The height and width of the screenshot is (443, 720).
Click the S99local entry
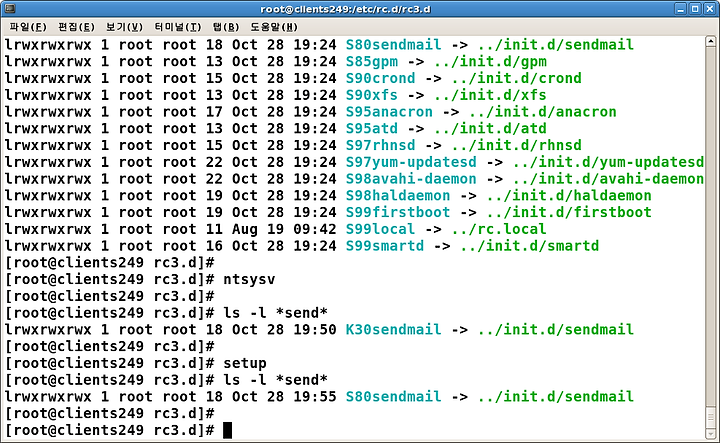pyautogui.click(x=380, y=229)
